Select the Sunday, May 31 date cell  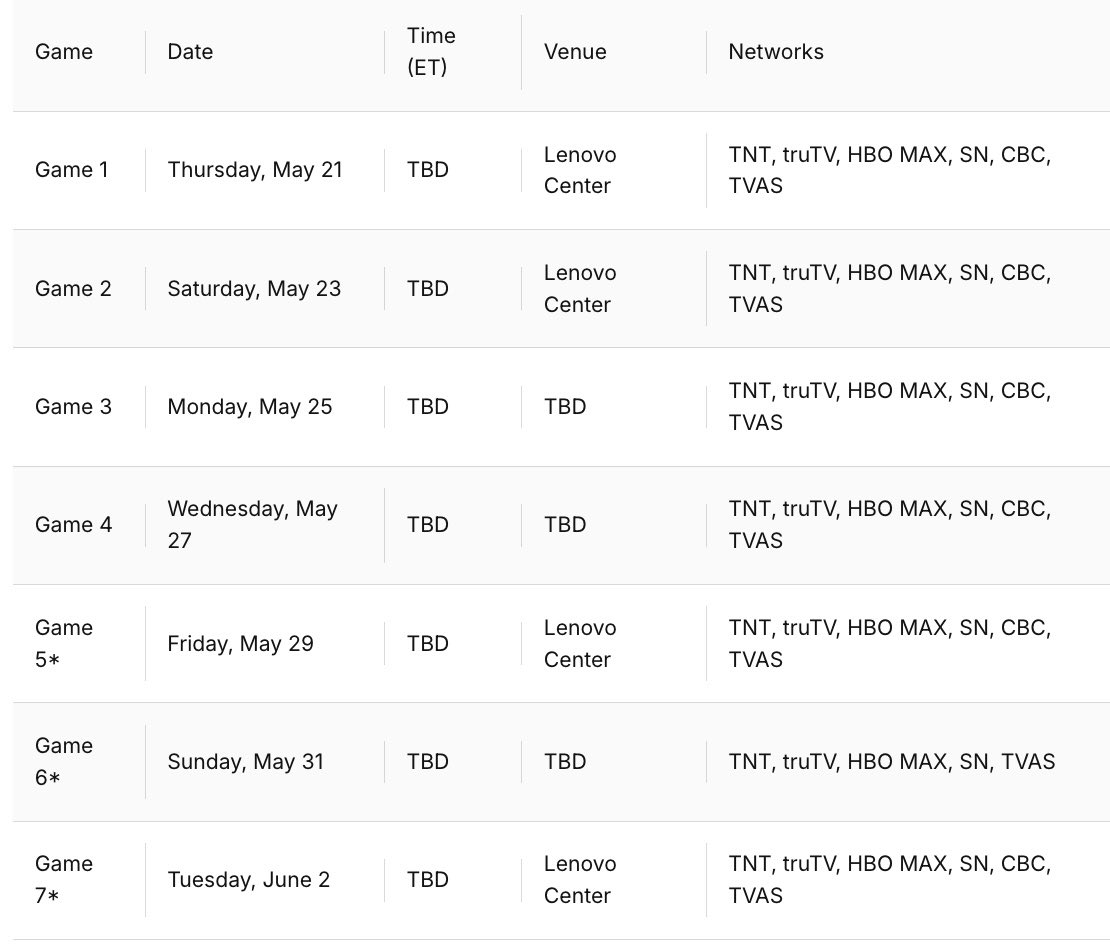click(x=246, y=762)
